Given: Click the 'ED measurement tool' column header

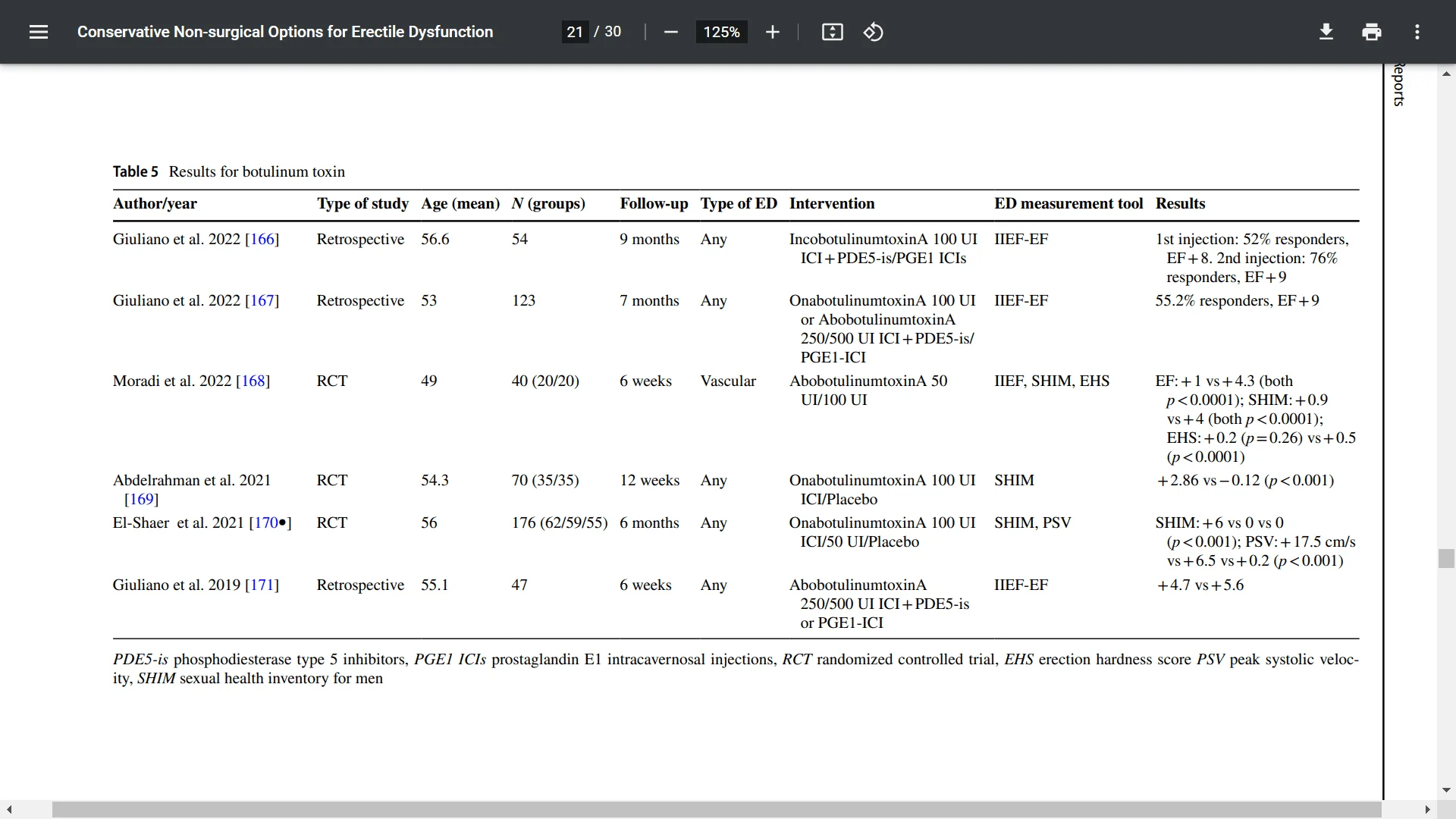Looking at the screenshot, I should (x=1068, y=203).
